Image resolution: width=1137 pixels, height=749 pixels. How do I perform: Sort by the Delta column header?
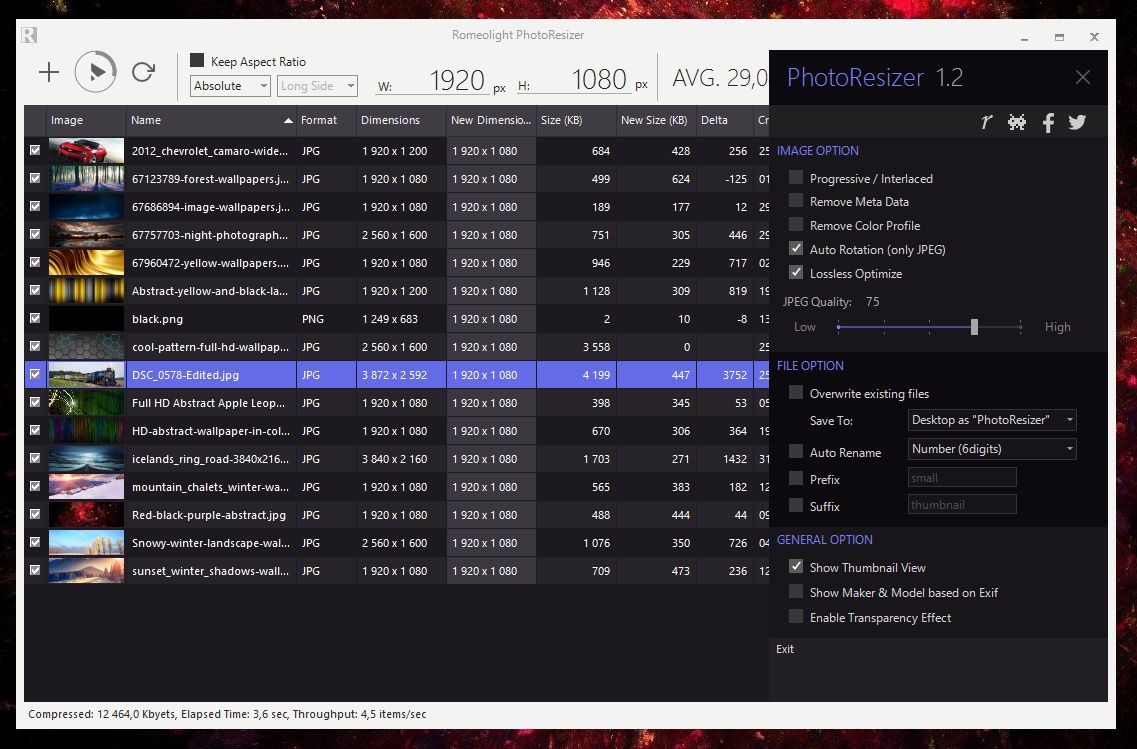[x=724, y=120]
